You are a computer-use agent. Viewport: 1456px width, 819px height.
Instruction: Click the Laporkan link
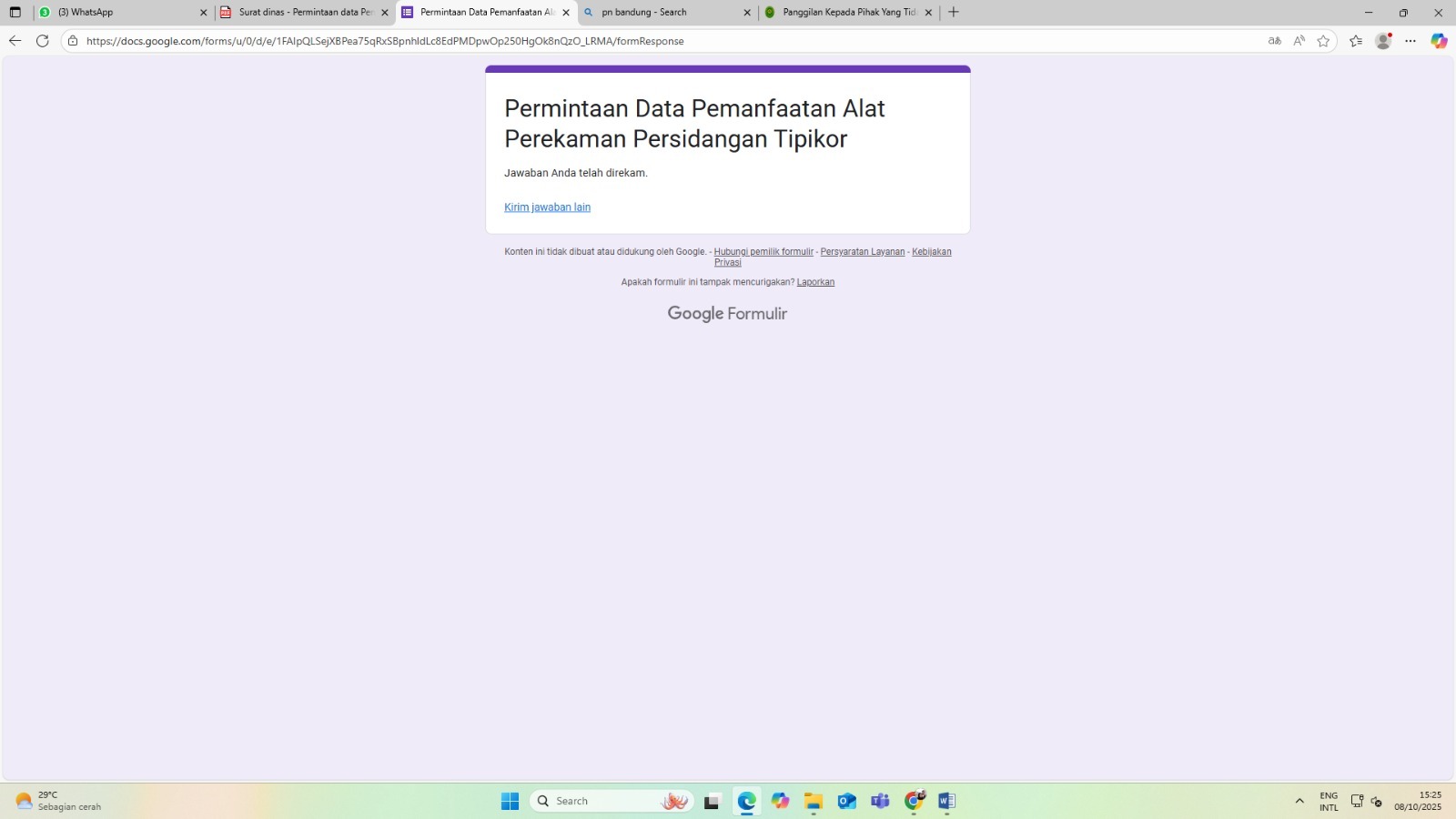[x=815, y=282]
